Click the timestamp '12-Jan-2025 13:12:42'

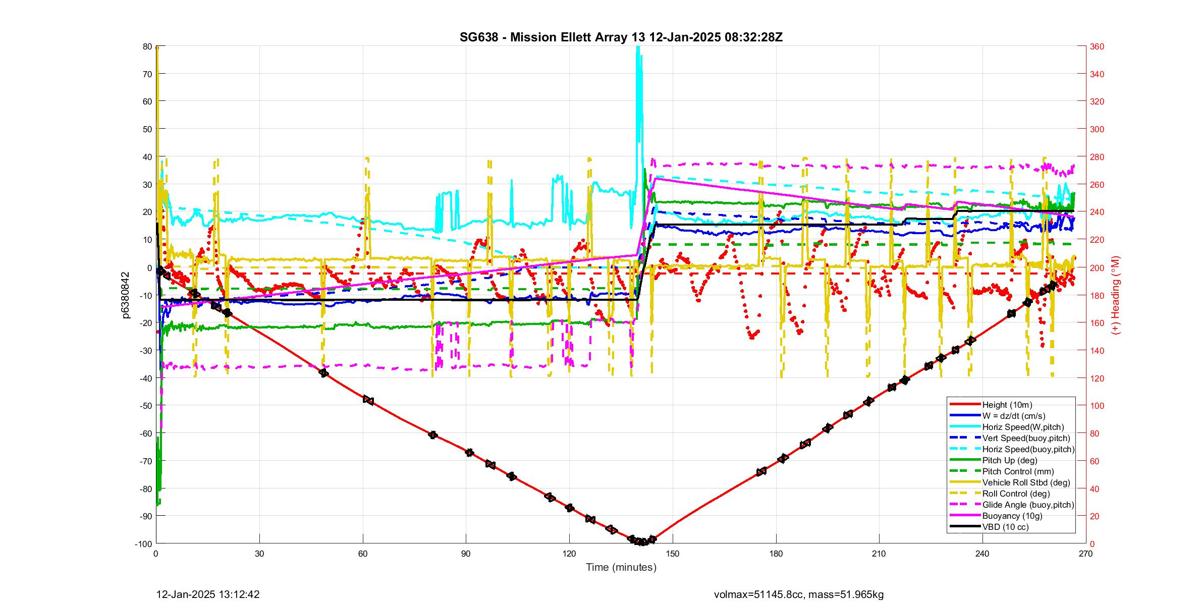coord(209,595)
